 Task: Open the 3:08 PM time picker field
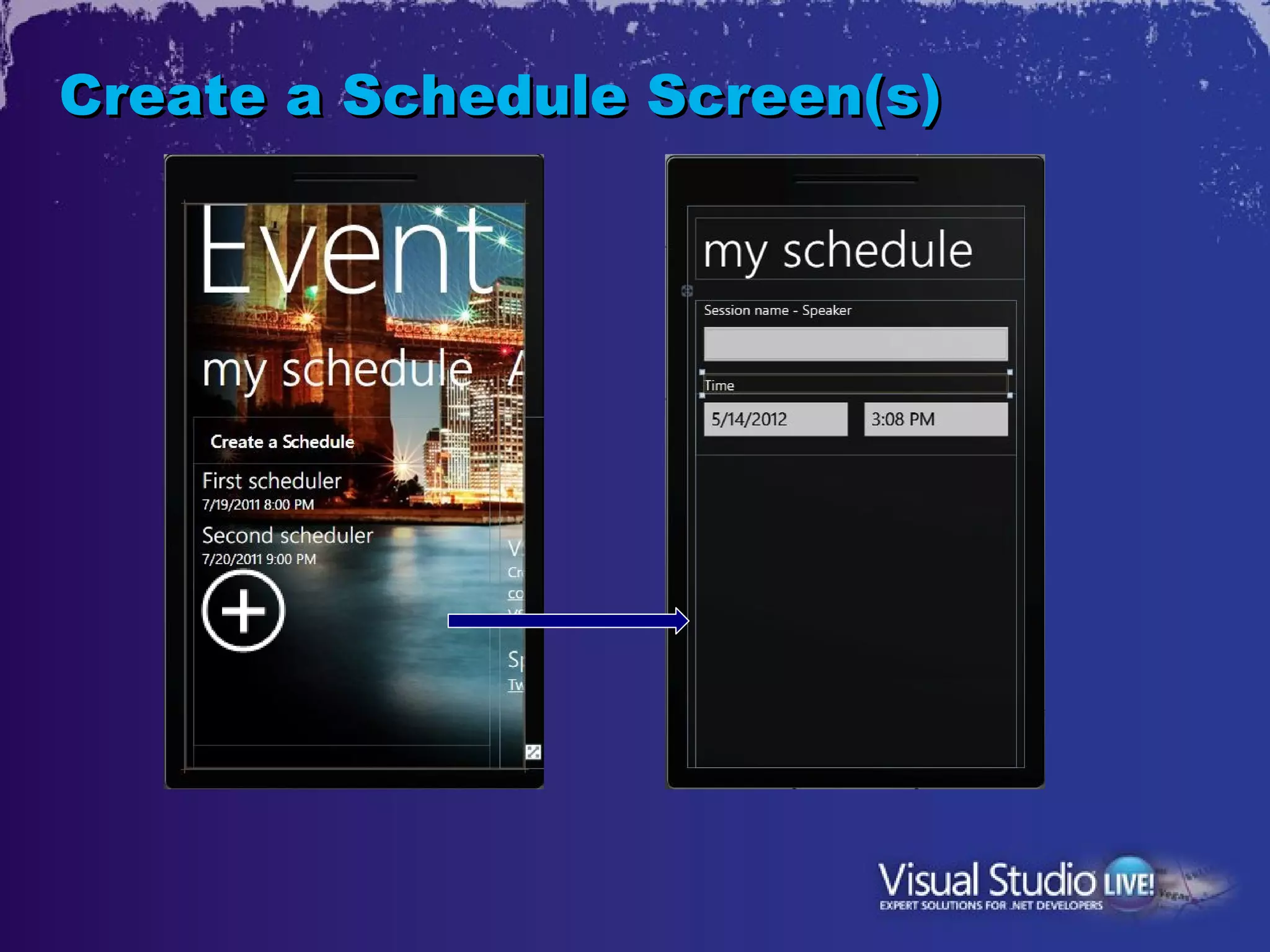pos(936,420)
